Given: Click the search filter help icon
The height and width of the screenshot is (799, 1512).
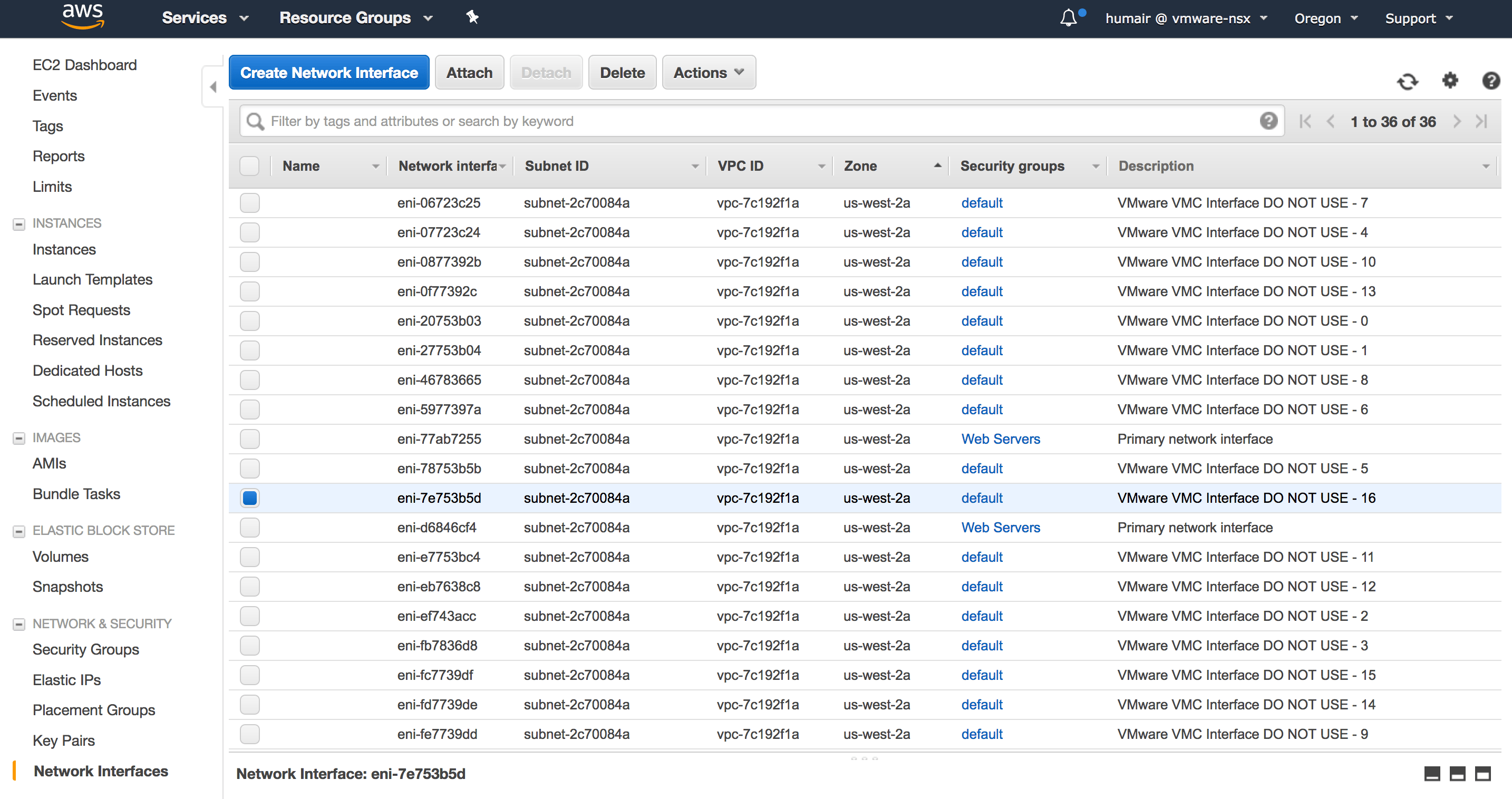Looking at the screenshot, I should (x=1268, y=121).
